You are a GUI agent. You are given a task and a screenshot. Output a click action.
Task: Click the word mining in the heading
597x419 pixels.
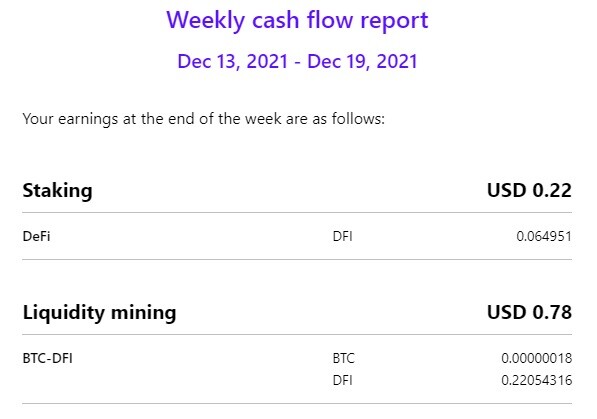coord(144,313)
